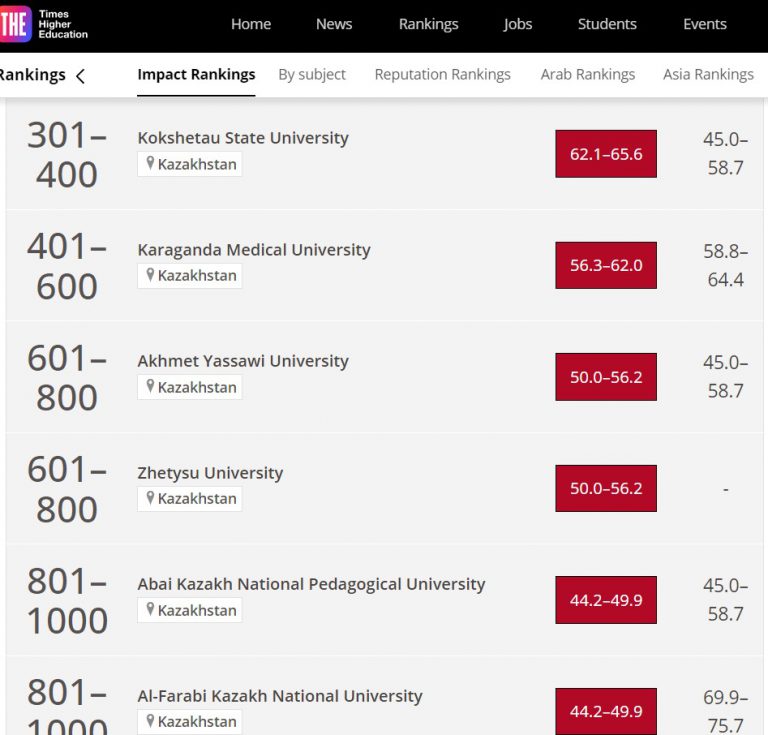Click the red 56.3–62.0 score box

(606, 265)
